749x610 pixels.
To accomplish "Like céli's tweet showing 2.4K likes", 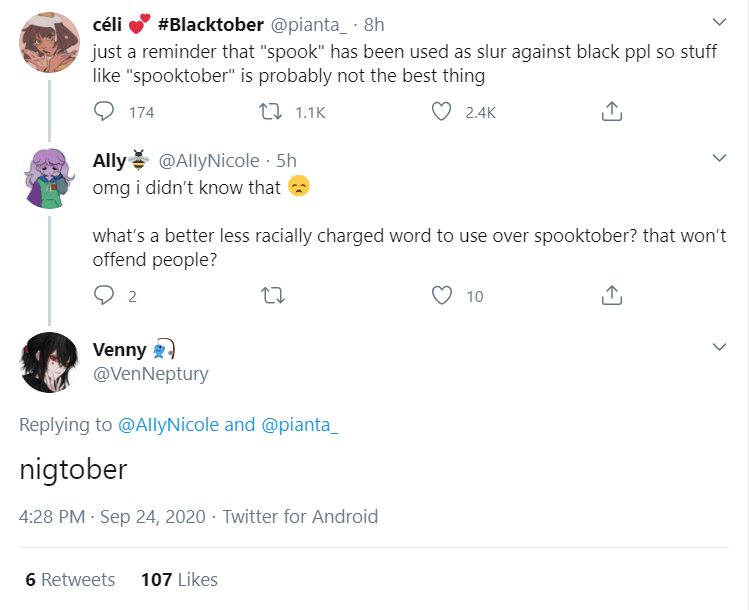I will 441,112.
